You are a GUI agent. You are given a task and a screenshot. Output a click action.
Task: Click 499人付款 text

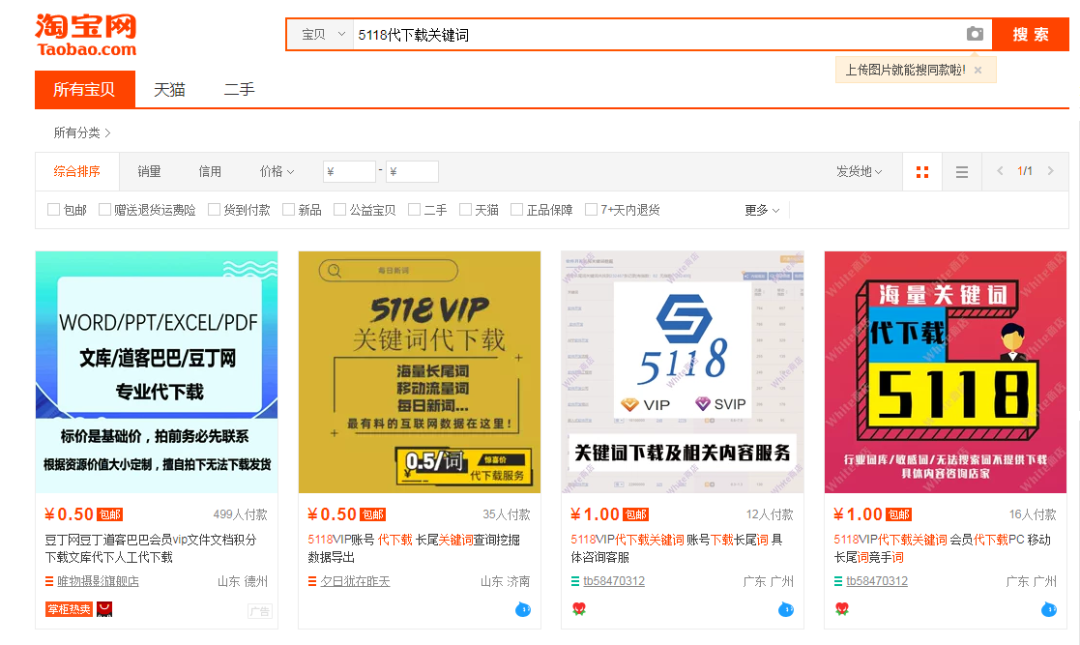(240, 515)
